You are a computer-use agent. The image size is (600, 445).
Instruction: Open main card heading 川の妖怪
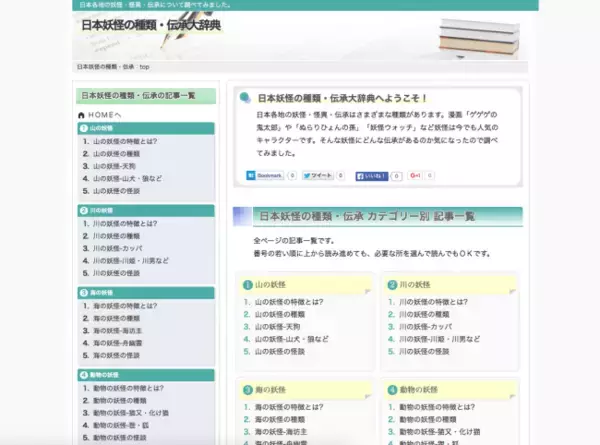(x=415, y=285)
